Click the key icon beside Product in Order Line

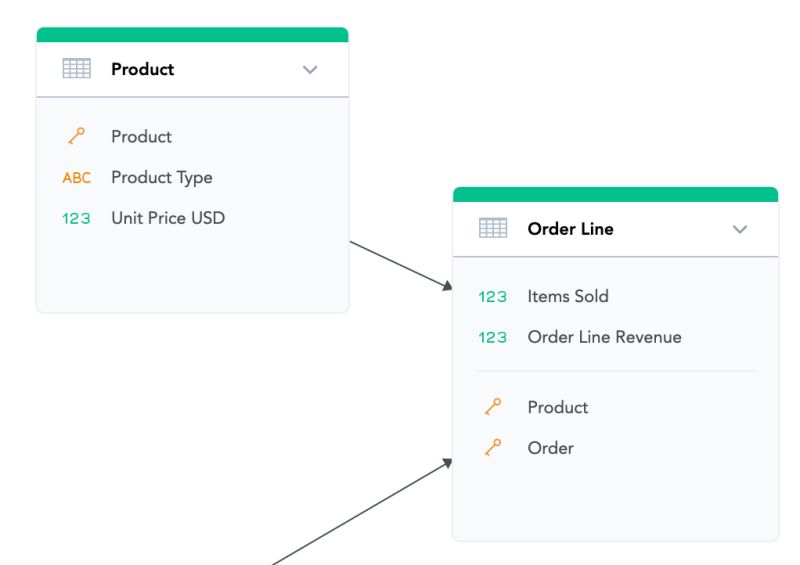[492, 407]
